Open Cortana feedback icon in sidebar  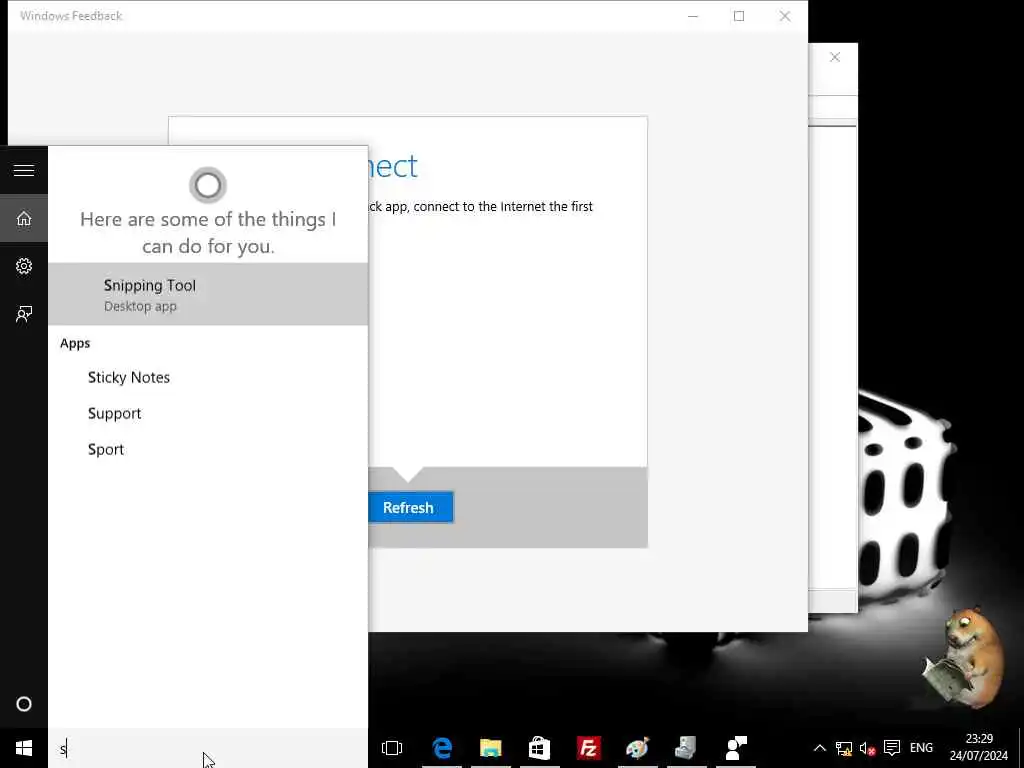click(x=24, y=314)
